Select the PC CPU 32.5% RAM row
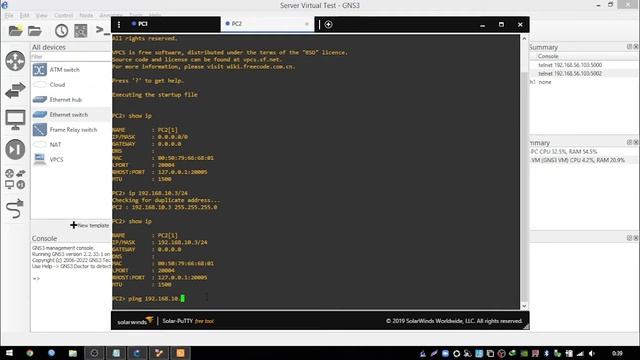 pos(583,151)
